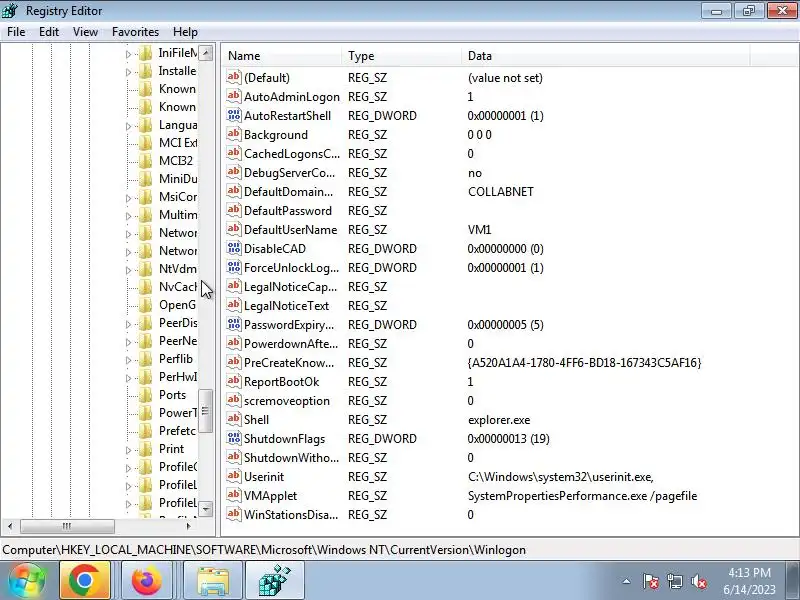Image resolution: width=800 pixels, height=600 pixels.
Task: Click the icon next to DefaultUserName
Action: 234,229
